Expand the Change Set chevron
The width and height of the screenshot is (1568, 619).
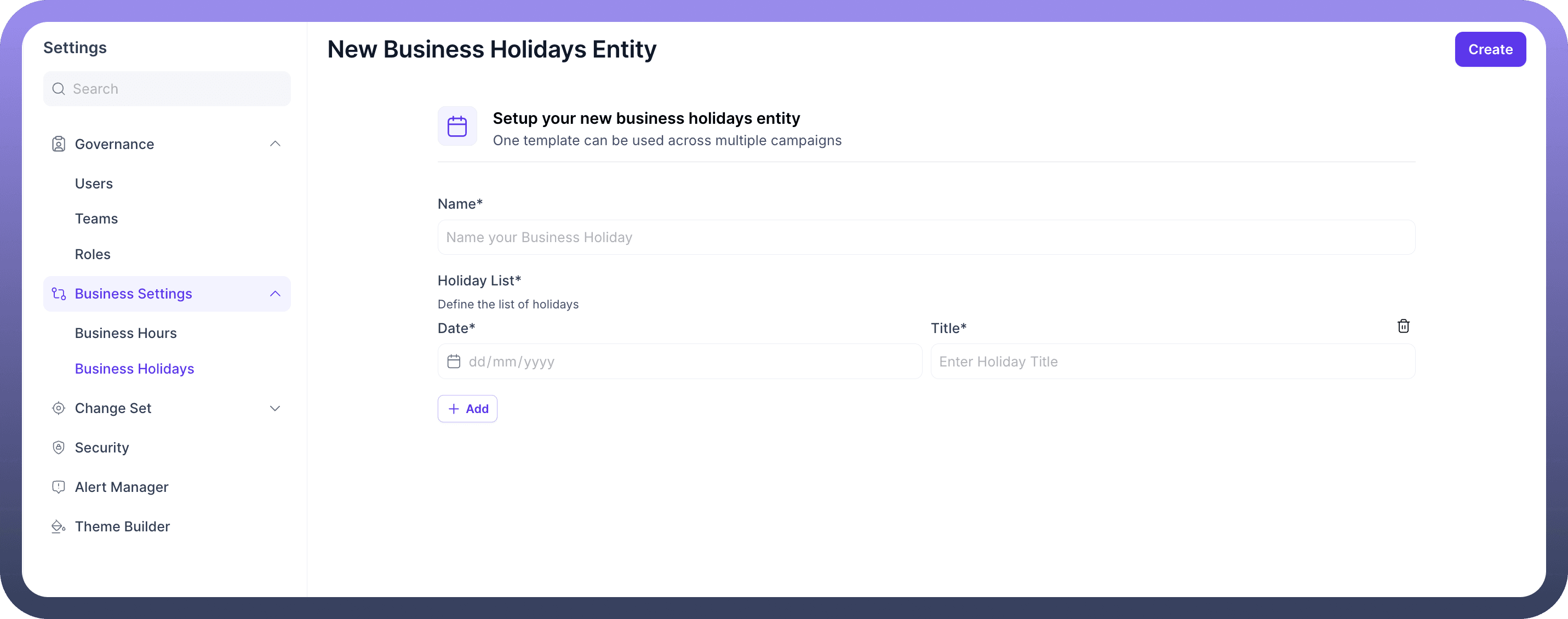tap(275, 409)
